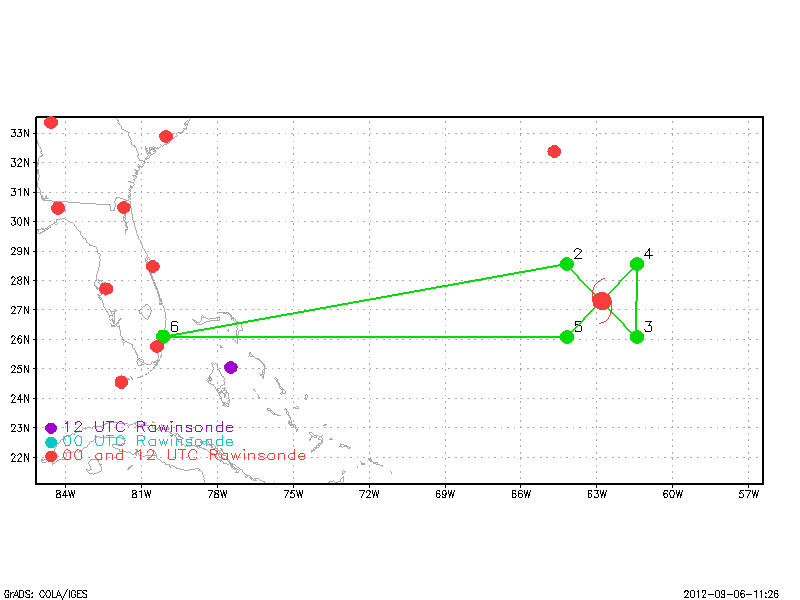
Task: Click red station dot on coast near 33N 80W
Action: click(166, 136)
